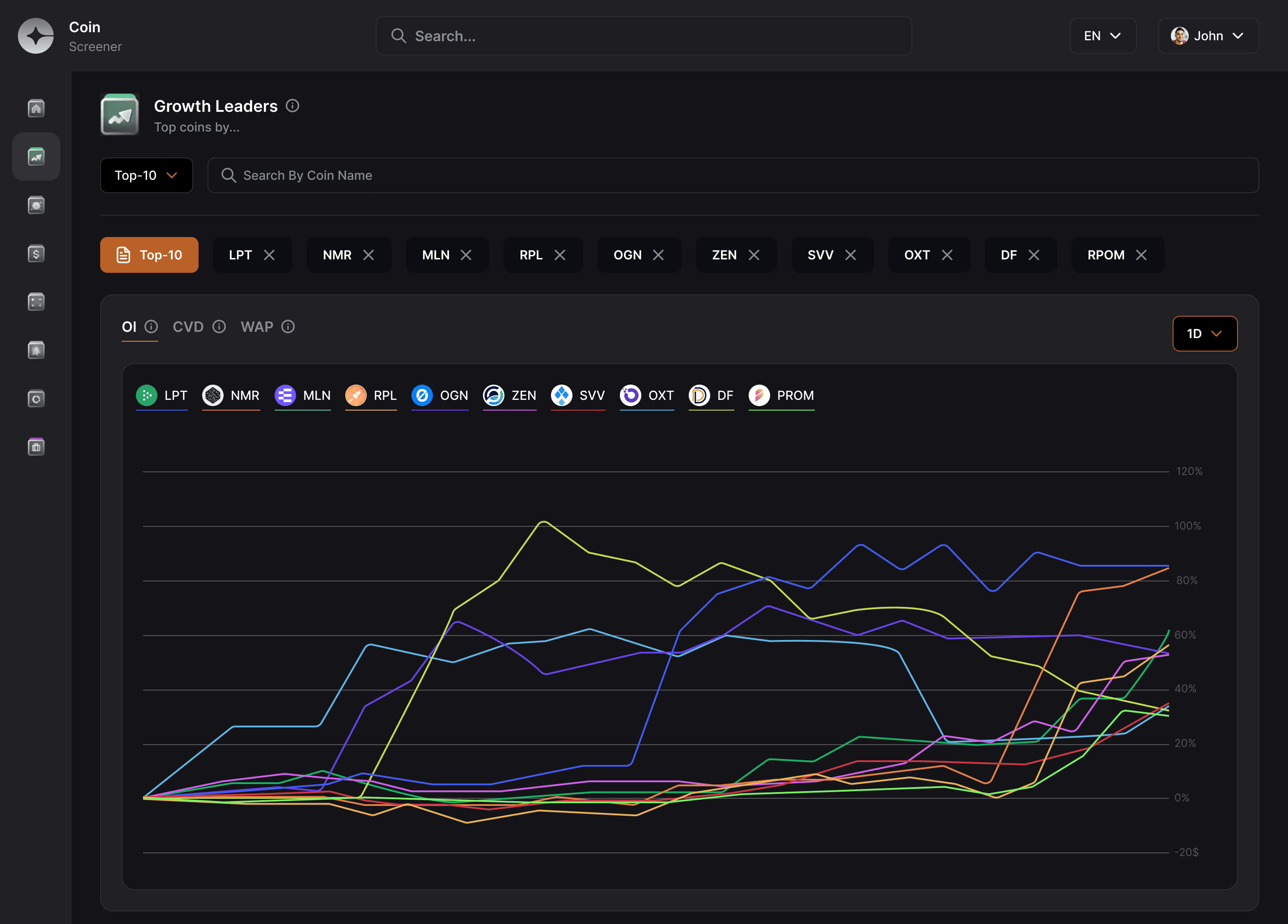This screenshot has height=924, width=1288.
Task: Open the bookmark sidebar icon
Action: pos(36,350)
